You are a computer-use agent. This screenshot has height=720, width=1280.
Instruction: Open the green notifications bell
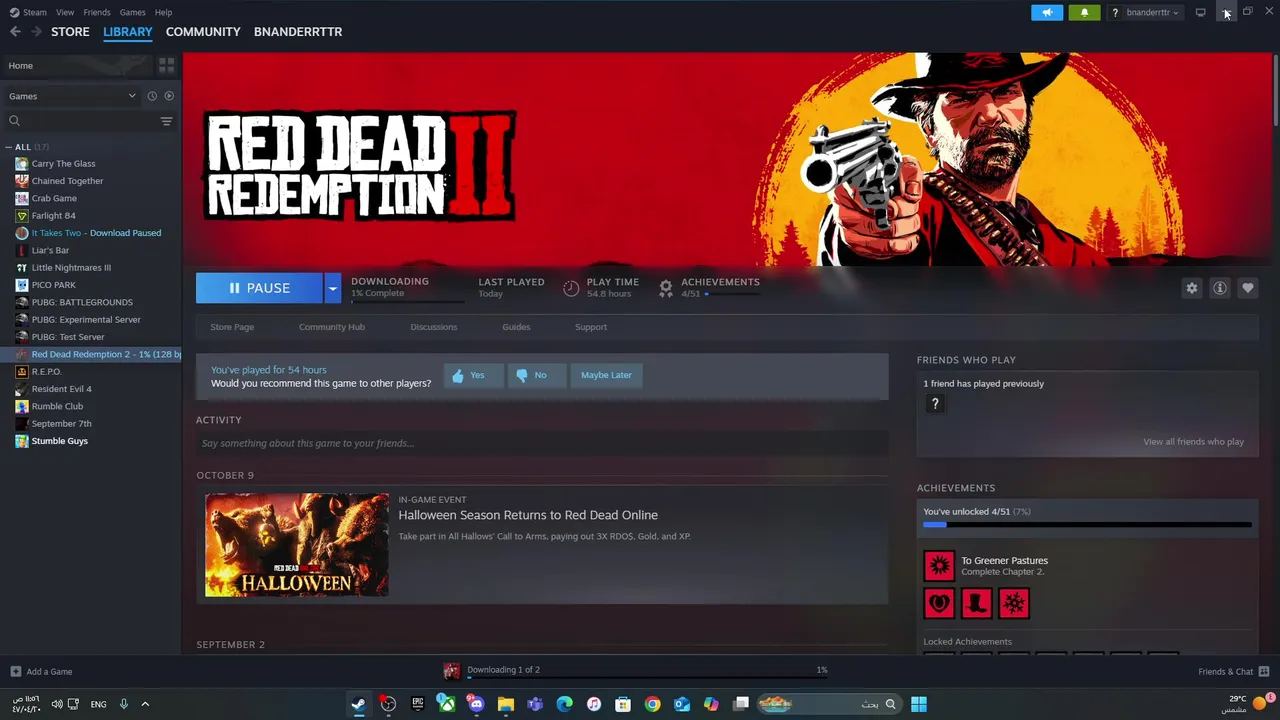1085,12
